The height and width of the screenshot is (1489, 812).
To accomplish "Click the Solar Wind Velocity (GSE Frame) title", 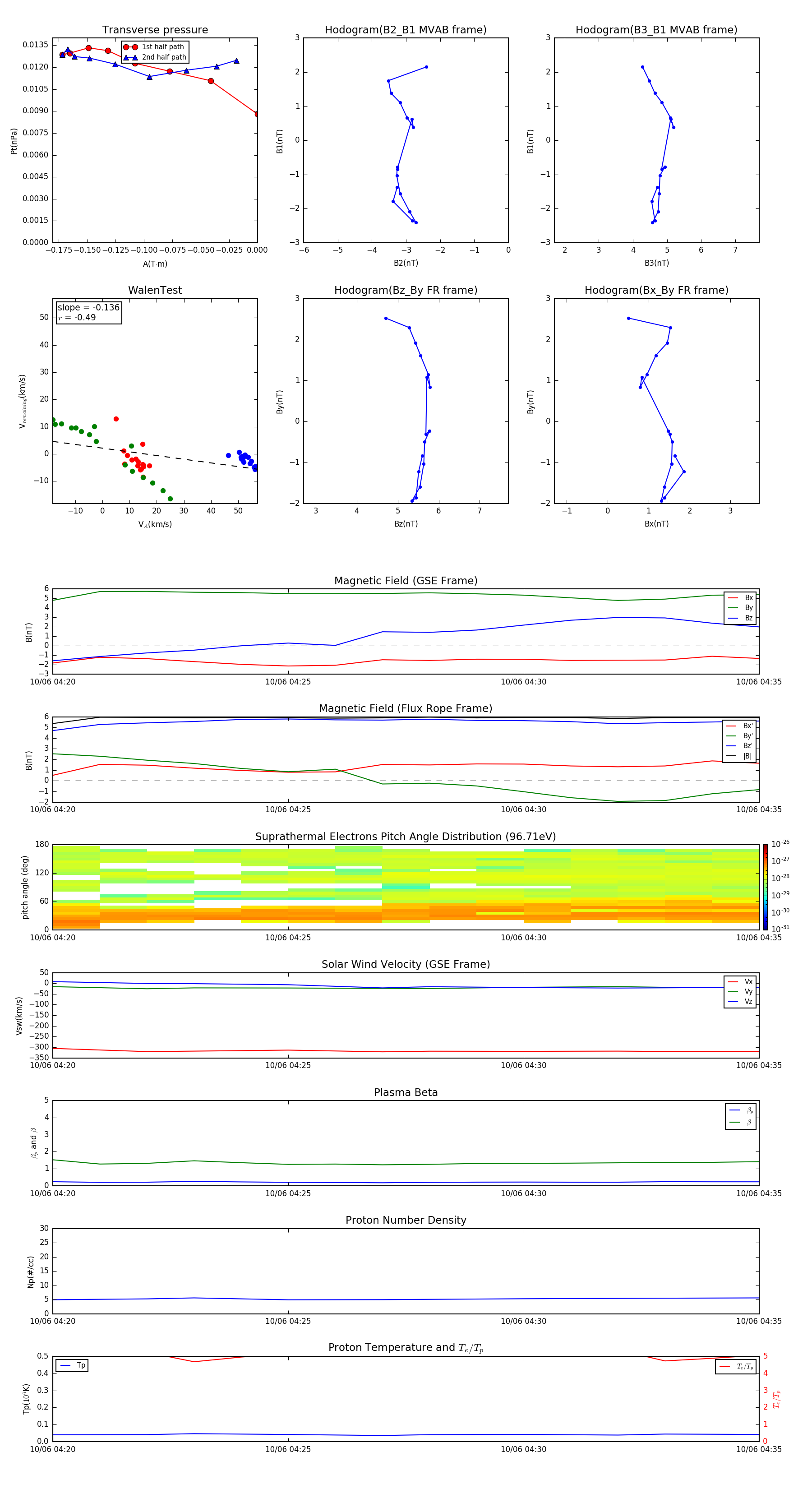I will tap(406, 964).
